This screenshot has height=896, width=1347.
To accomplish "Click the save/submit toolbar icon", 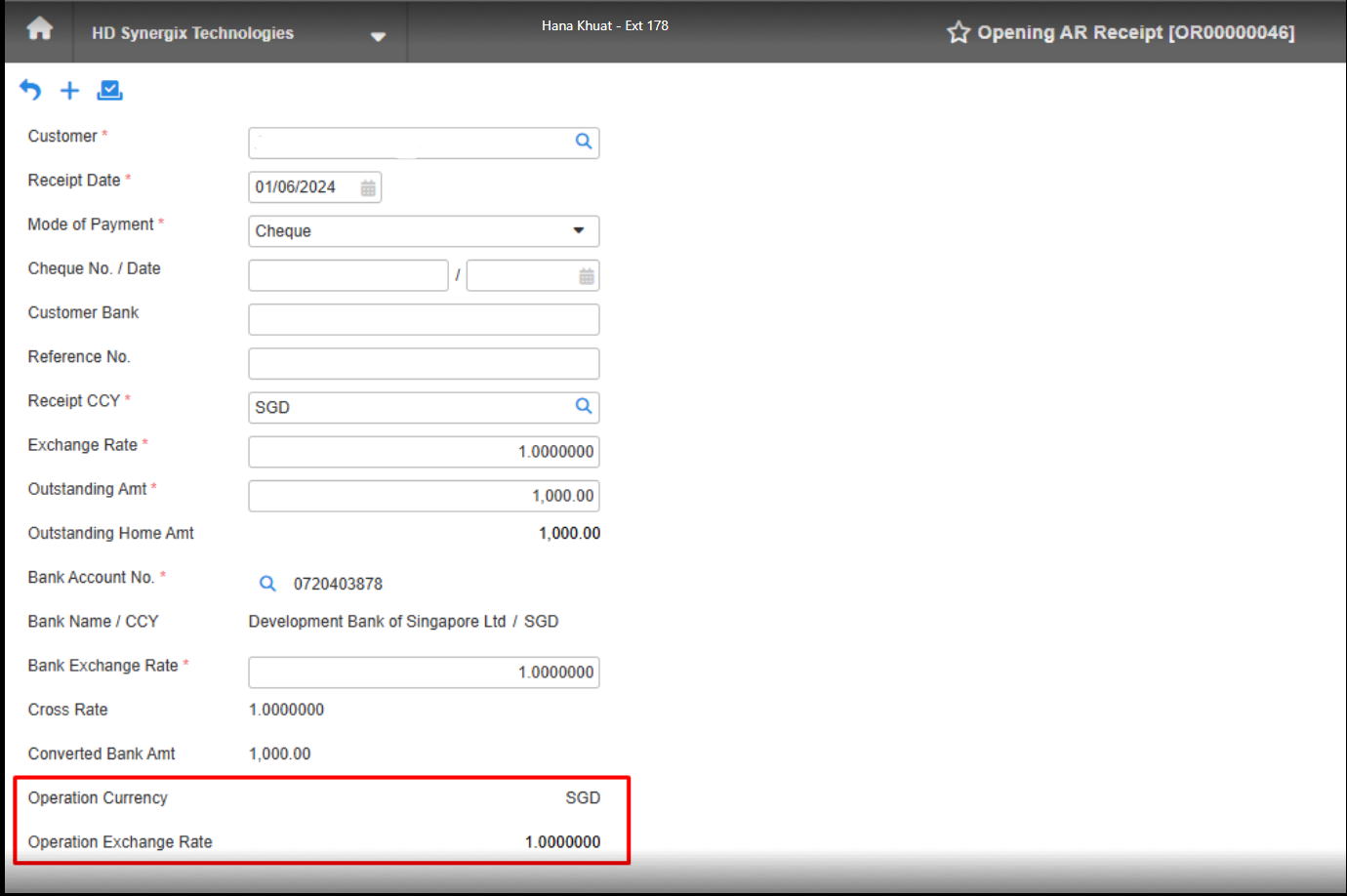I will pos(109,90).
